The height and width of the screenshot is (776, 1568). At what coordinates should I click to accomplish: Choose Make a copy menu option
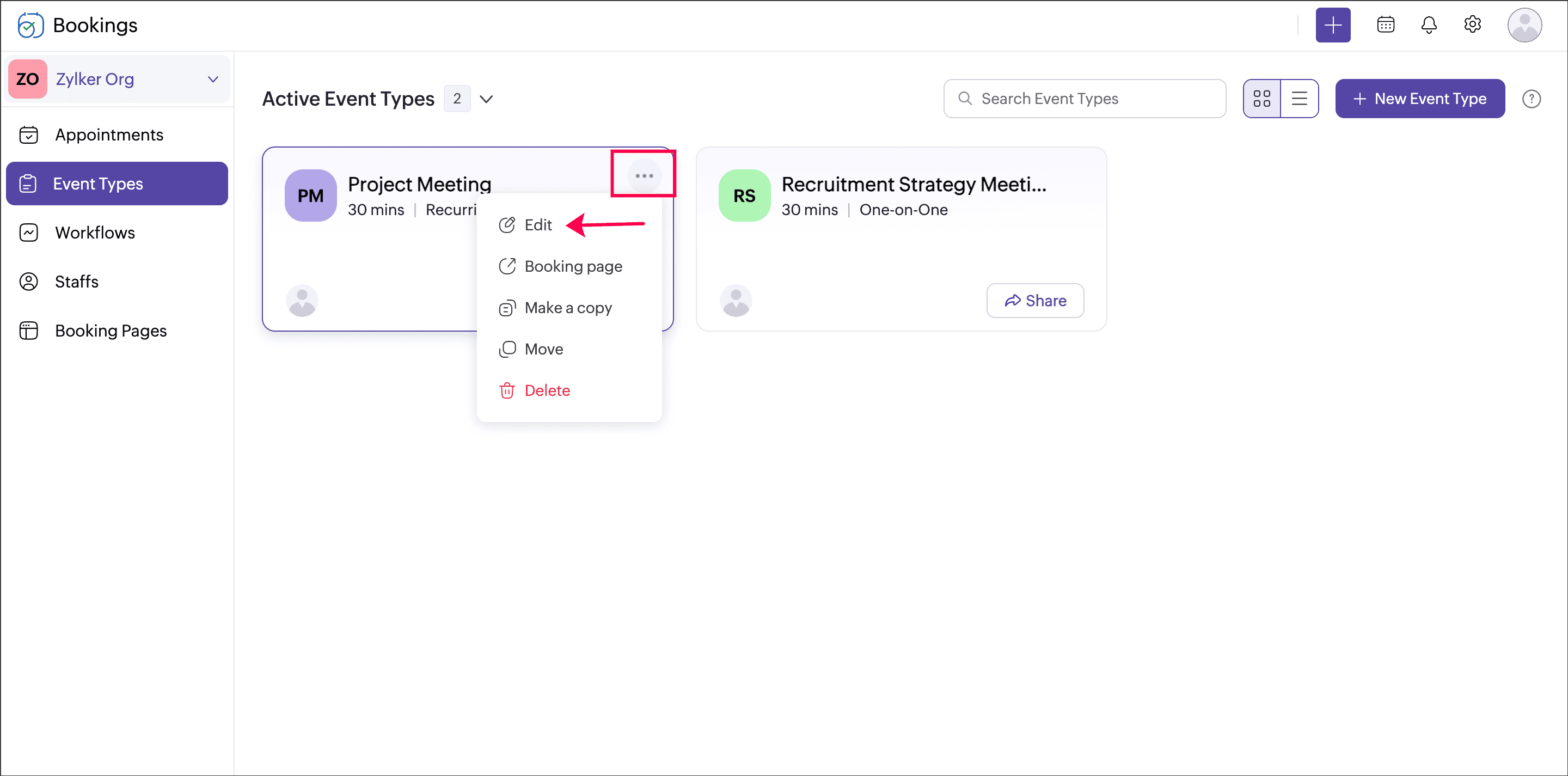pos(567,308)
